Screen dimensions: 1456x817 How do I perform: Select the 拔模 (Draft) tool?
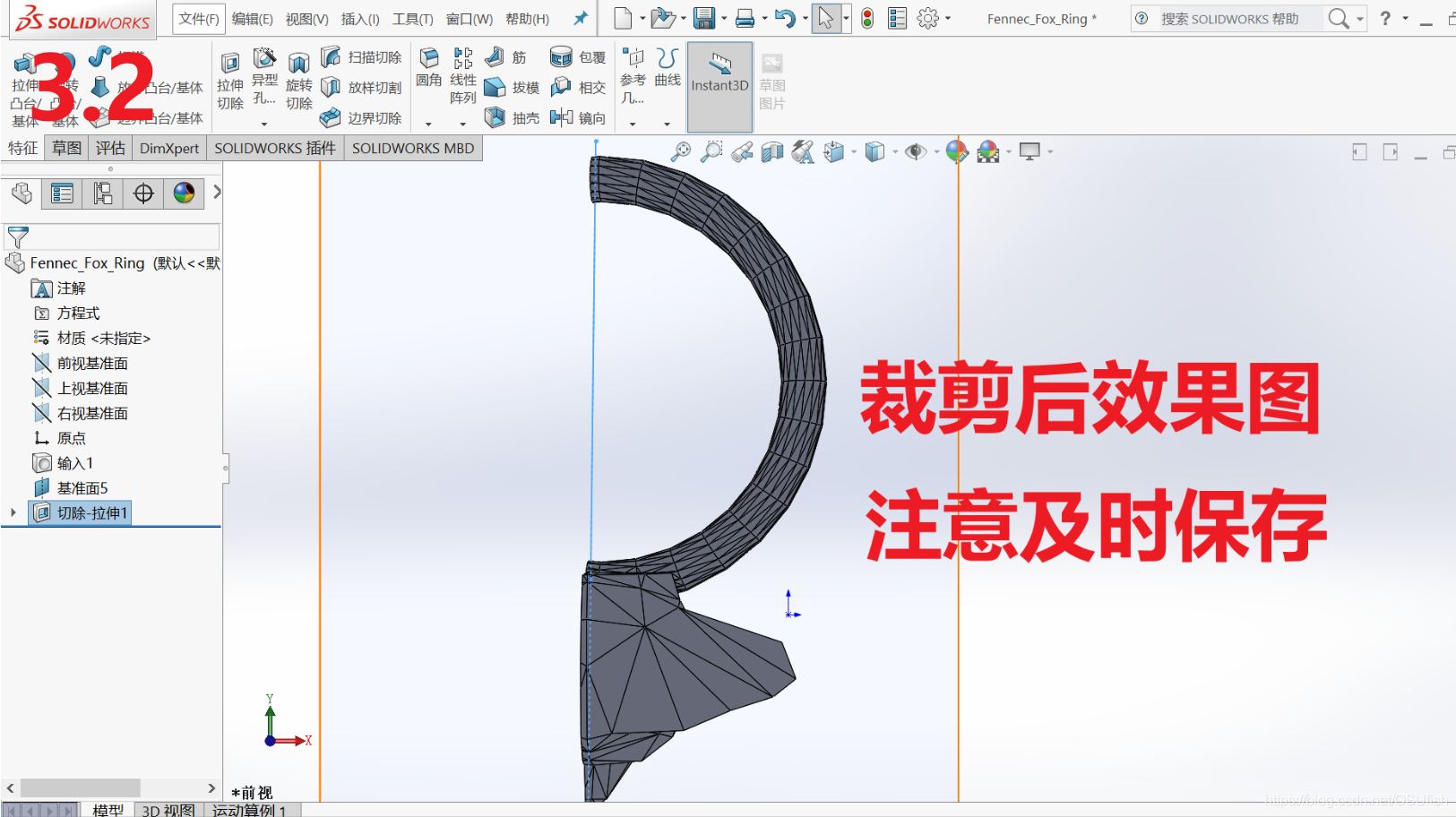[511, 87]
